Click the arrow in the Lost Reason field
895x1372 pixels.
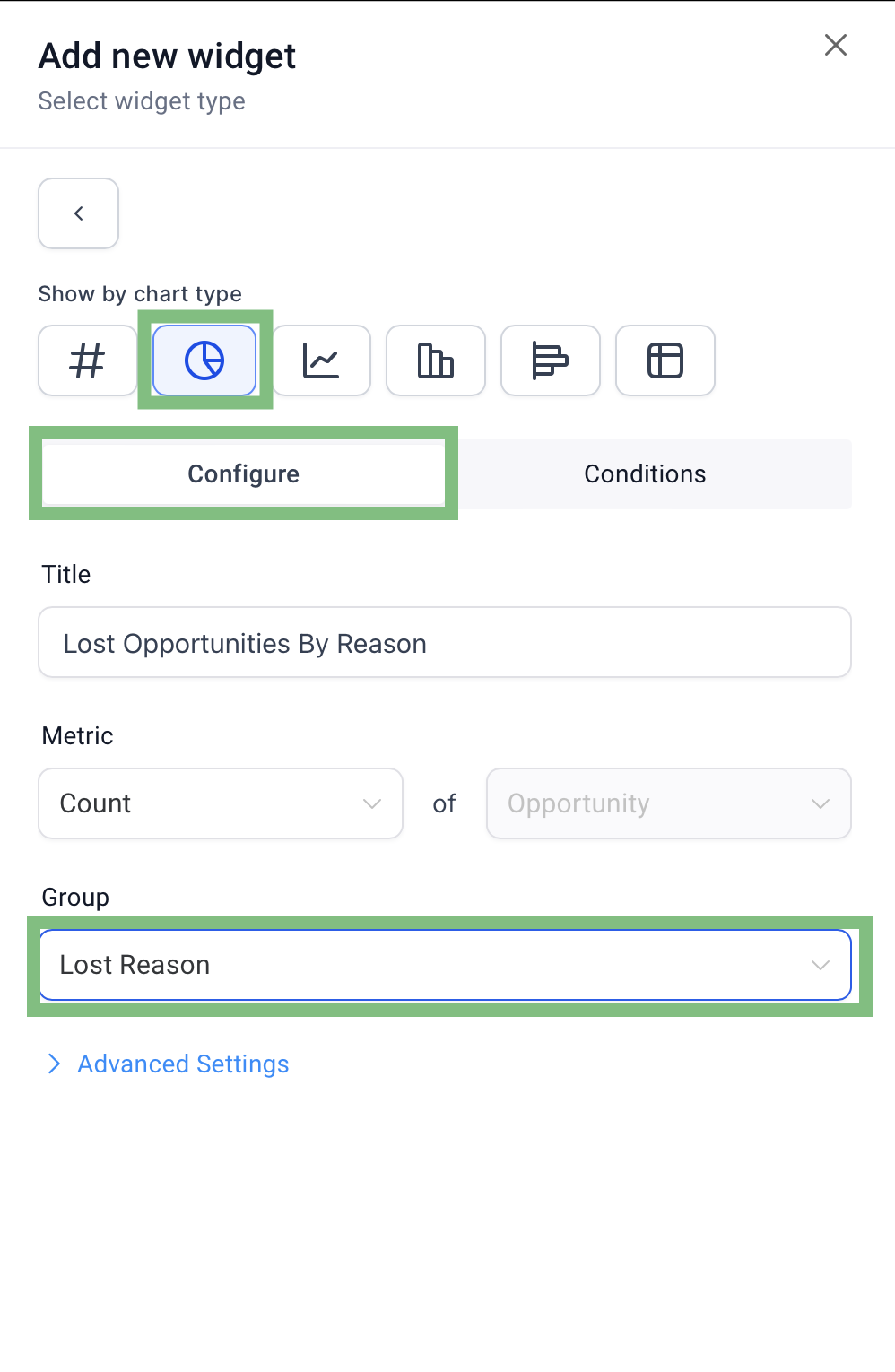[x=821, y=965]
